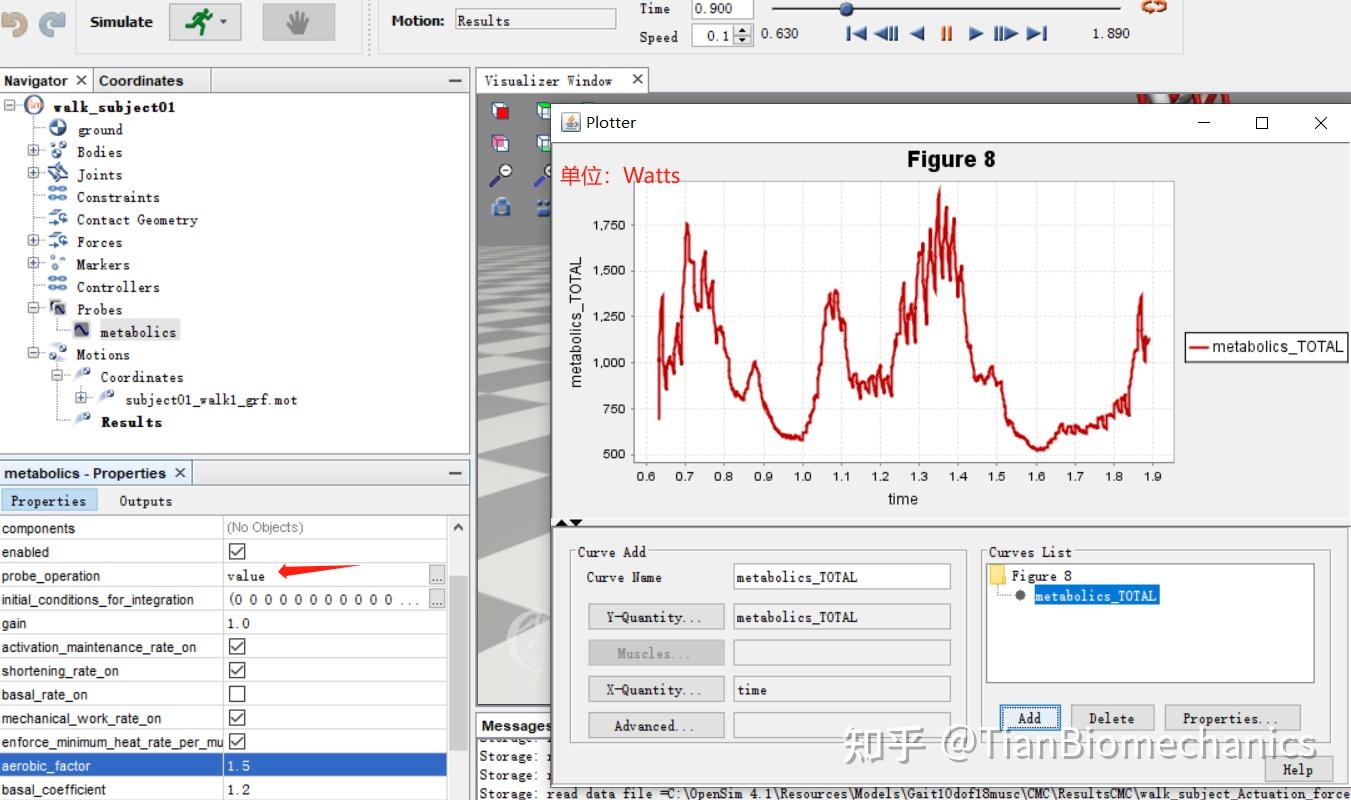Open the Outputs tab in properties panel
Image resolution: width=1351 pixels, height=800 pixels.
pyautogui.click(x=145, y=501)
